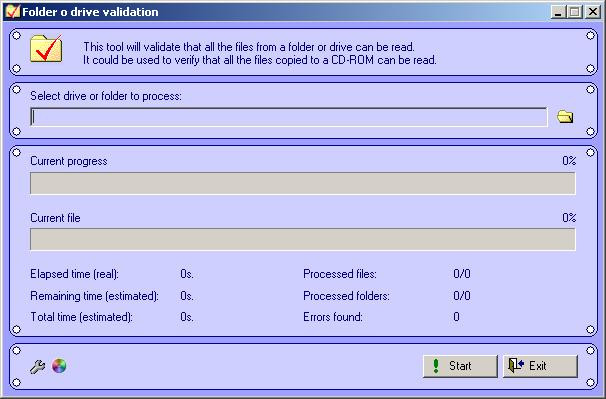The width and height of the screenshot is (606, 399).
Task: Click the Current progress 0% value
Action: [569, 161]
